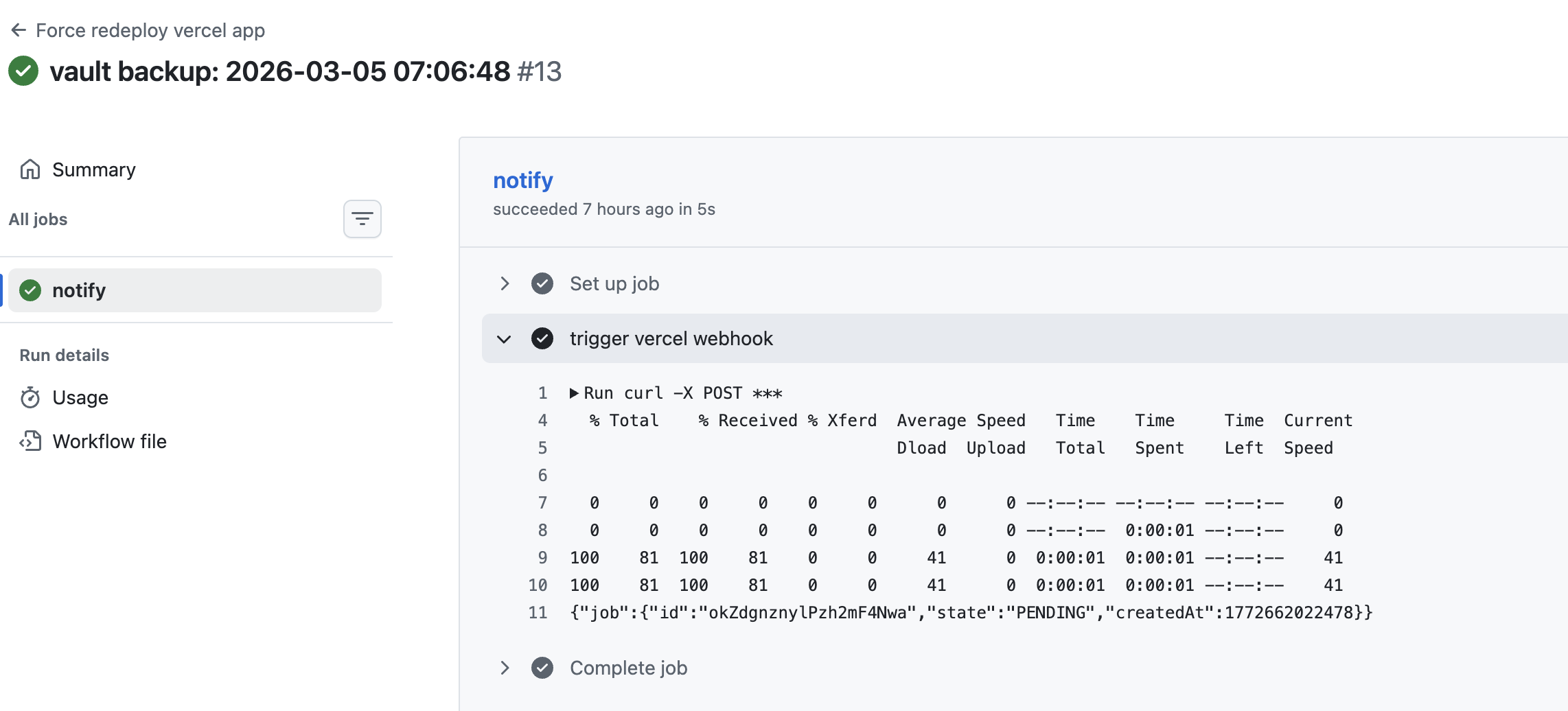Click the Usage stopwatch icon

click(30, 397)
